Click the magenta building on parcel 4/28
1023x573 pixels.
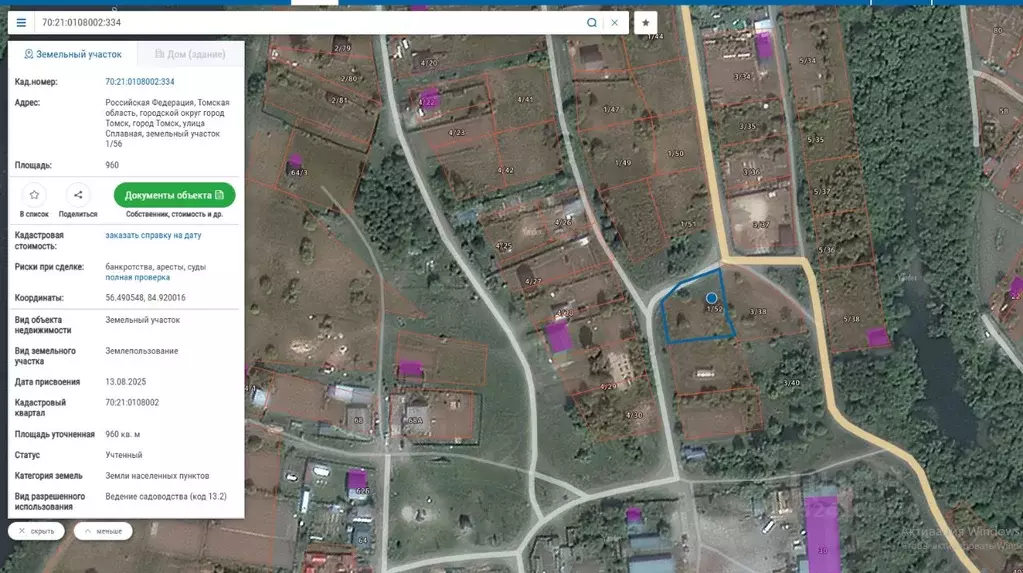557,336
